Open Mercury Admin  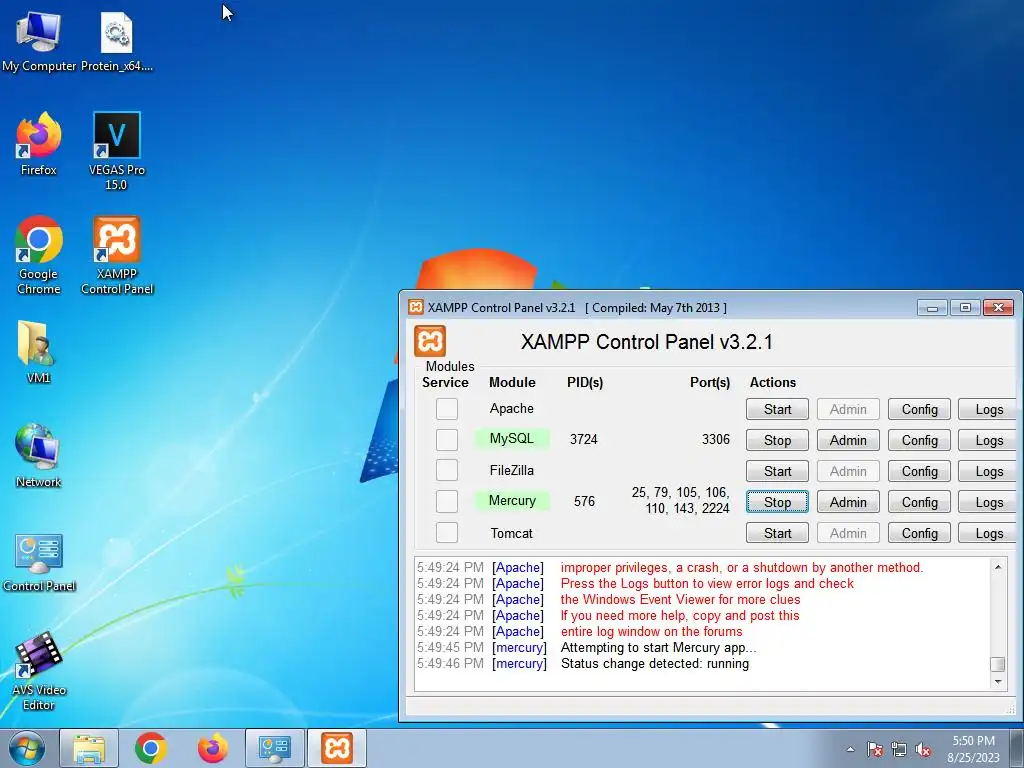pos(848,502)
